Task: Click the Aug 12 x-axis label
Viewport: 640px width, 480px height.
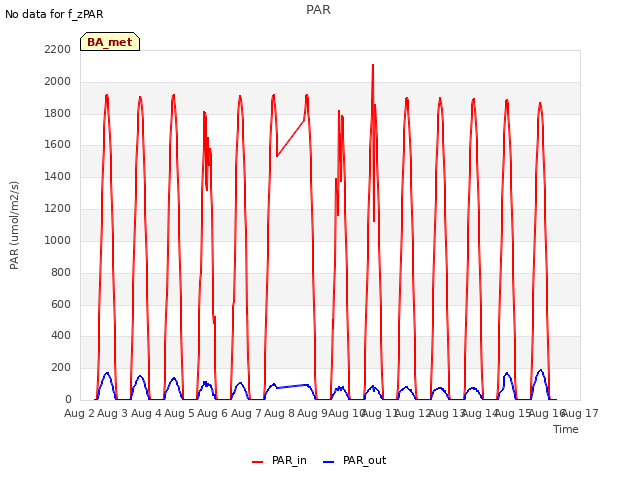Action: 413,413
